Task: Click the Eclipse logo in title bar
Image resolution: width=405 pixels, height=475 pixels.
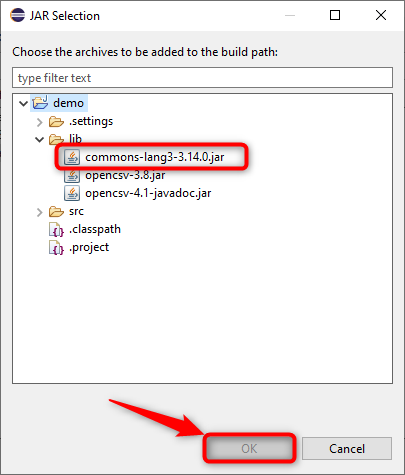Action: (x=17, y=15)
